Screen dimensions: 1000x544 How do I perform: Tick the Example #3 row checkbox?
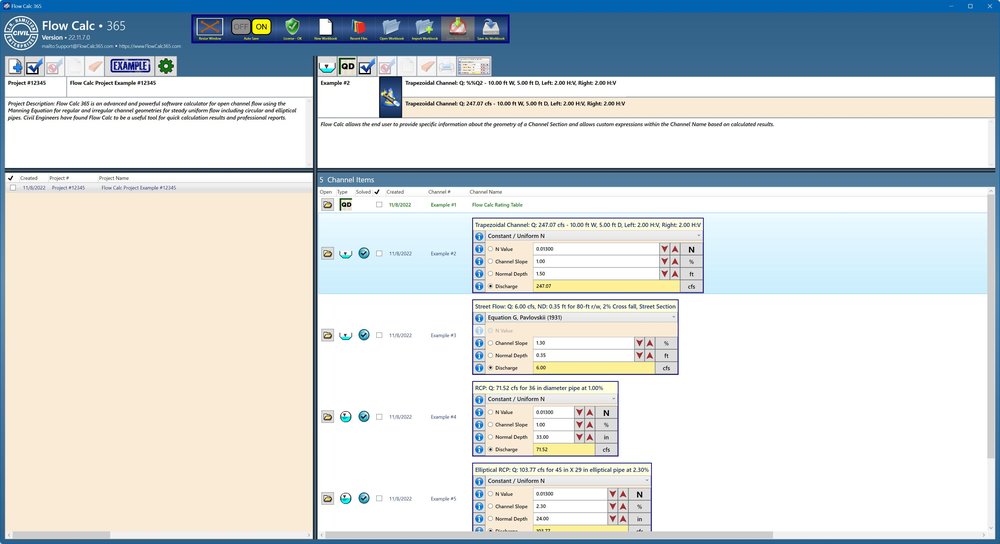pos(379,335)
